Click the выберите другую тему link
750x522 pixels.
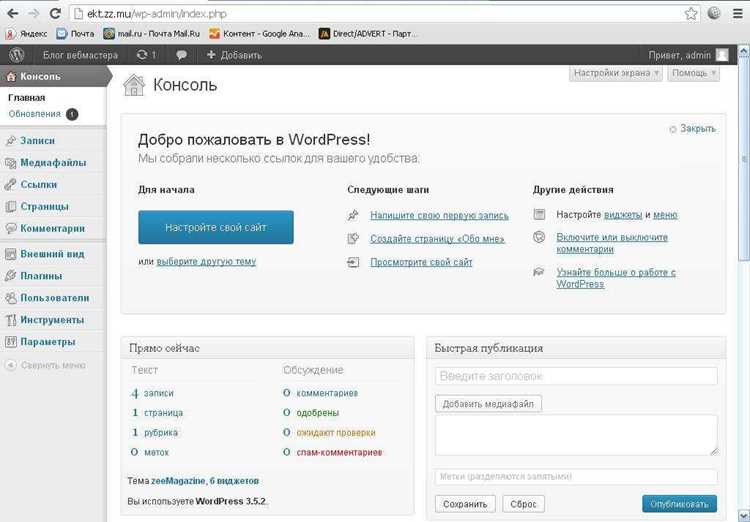206,262
